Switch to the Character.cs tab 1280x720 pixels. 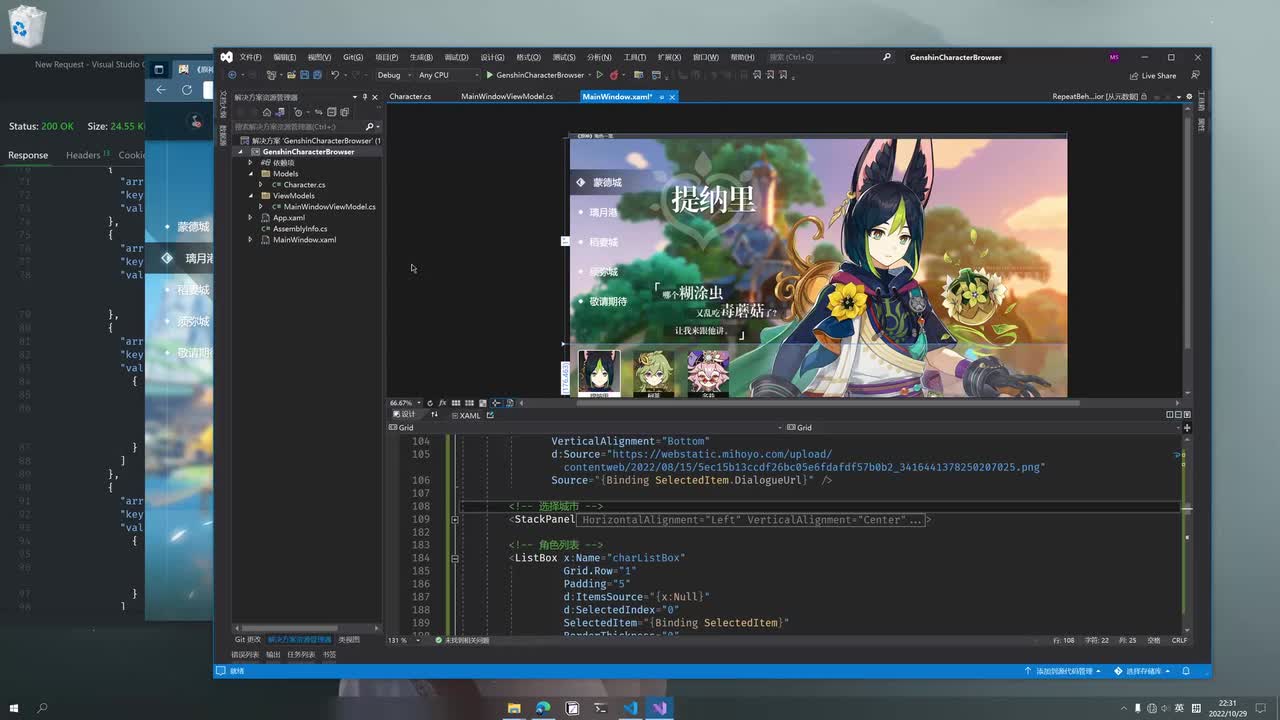pyautogui.click(x=410, y=97)
